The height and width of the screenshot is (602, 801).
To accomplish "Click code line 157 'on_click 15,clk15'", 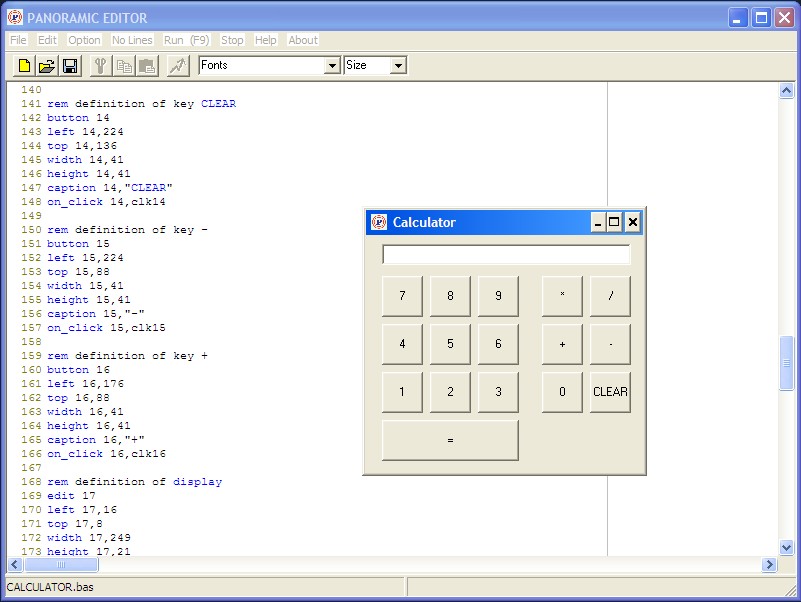I will coord(106,328).
